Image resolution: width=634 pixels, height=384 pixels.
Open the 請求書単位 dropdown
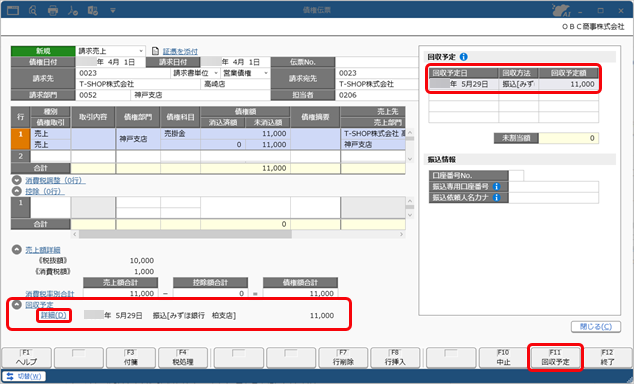pos(216,73)
